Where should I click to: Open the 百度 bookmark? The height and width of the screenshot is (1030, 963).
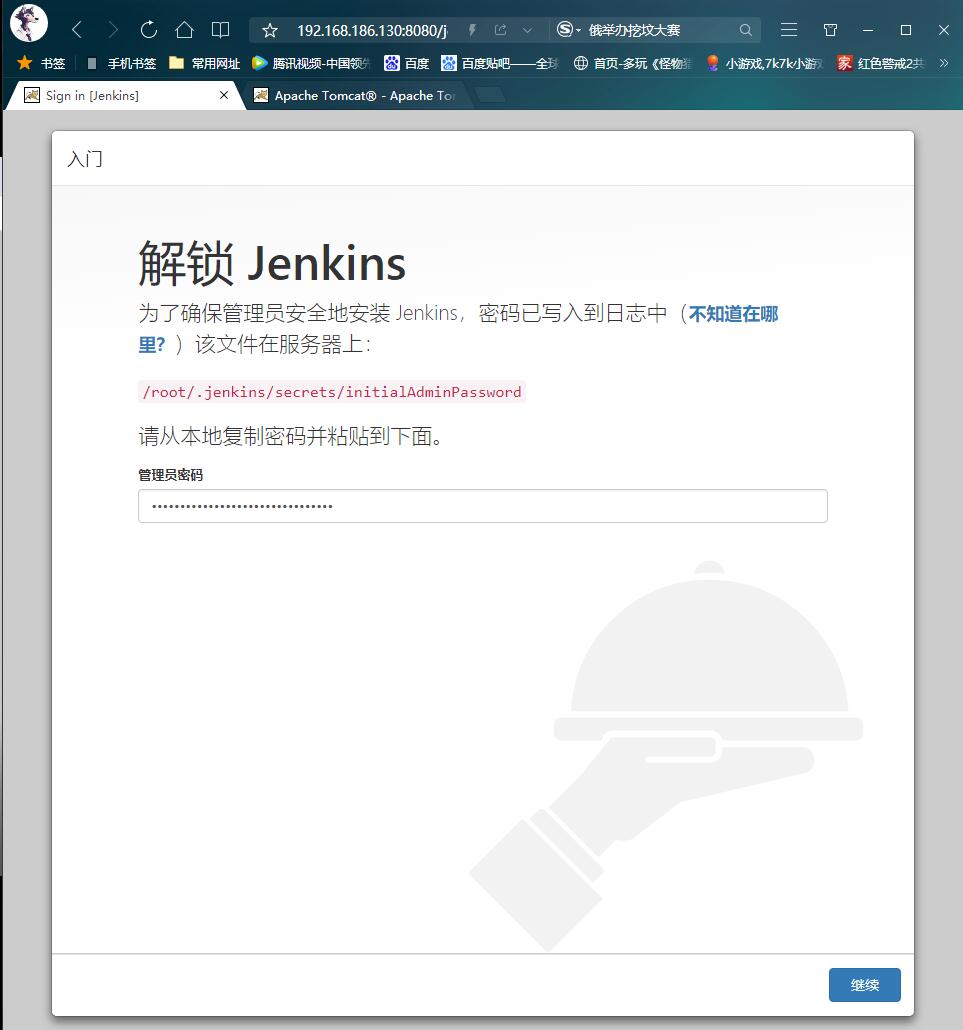click(407, 63)
